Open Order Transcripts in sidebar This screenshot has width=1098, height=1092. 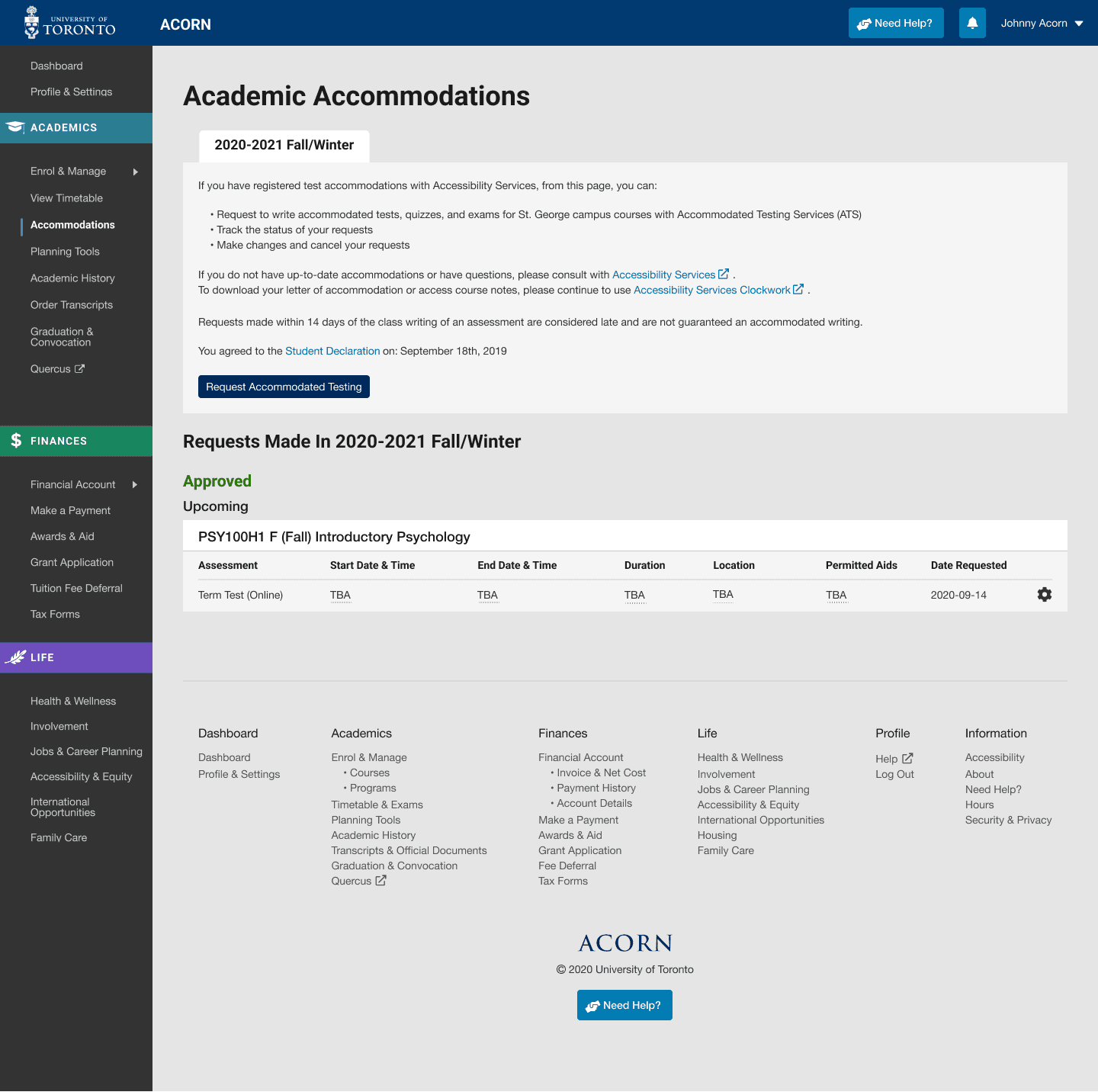[x=72, y=305]
